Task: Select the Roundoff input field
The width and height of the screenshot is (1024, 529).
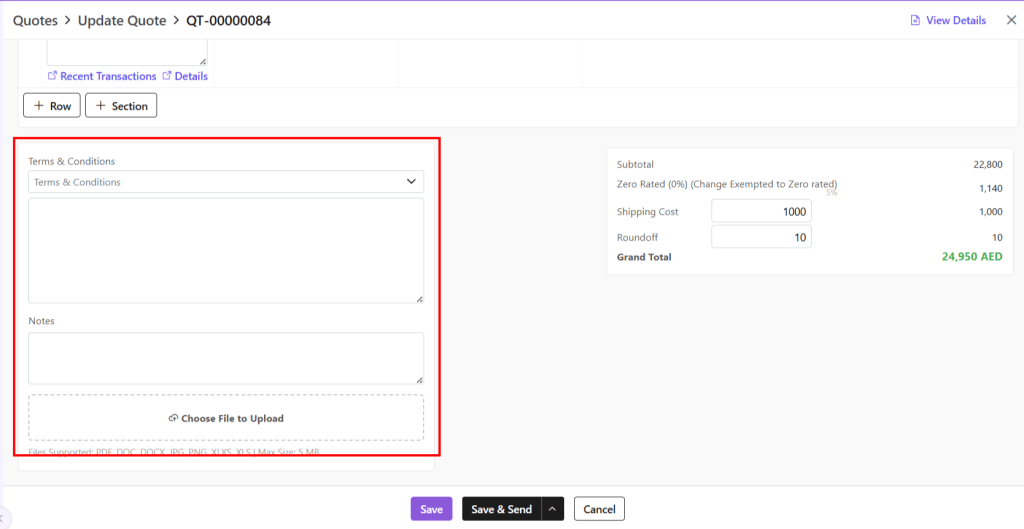Action: [761, 237]
